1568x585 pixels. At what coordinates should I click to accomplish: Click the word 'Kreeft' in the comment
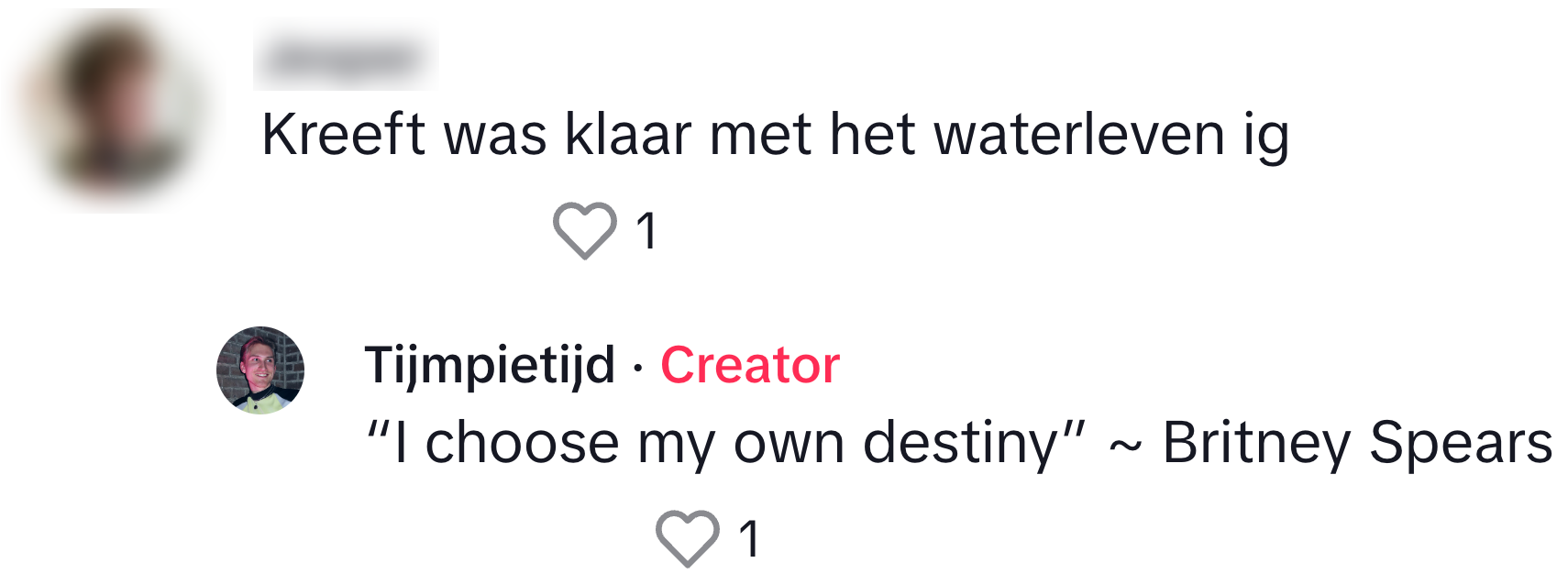344,135
